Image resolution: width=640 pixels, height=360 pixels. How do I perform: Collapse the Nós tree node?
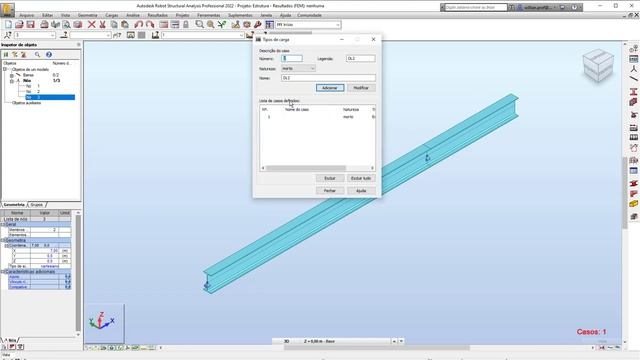pyautogui.click(x=11, y=81)
